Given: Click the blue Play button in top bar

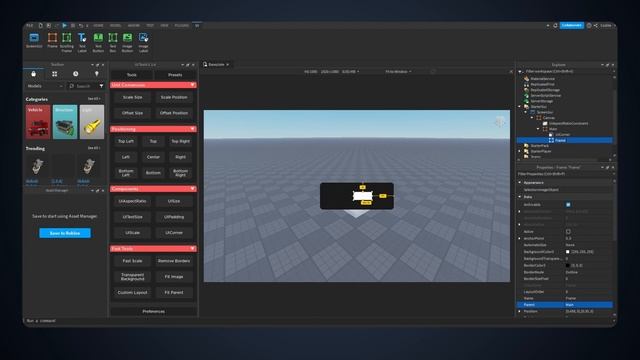Looking at the screenshot, I should (64, 25).
